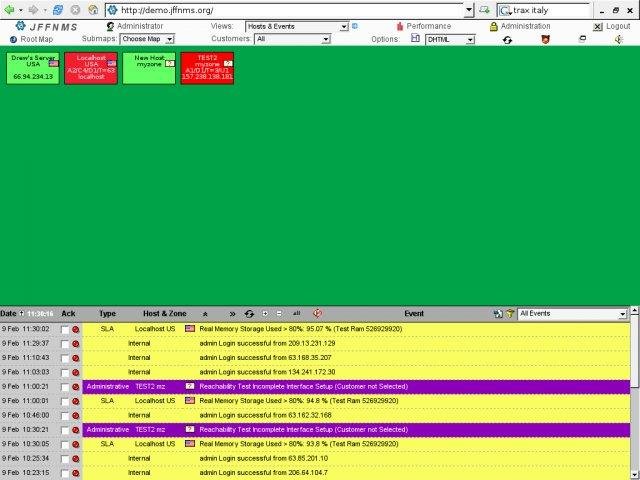Click the map refresh icon in Options bar

pos(507,40)
